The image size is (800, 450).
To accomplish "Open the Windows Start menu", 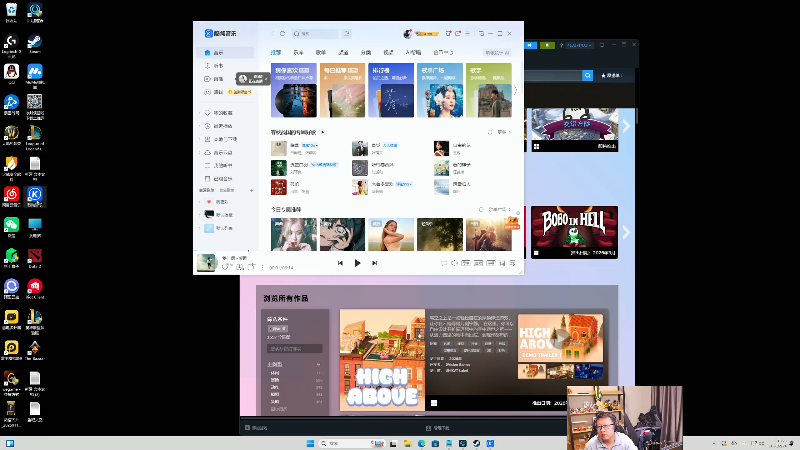I will point(311,443).
